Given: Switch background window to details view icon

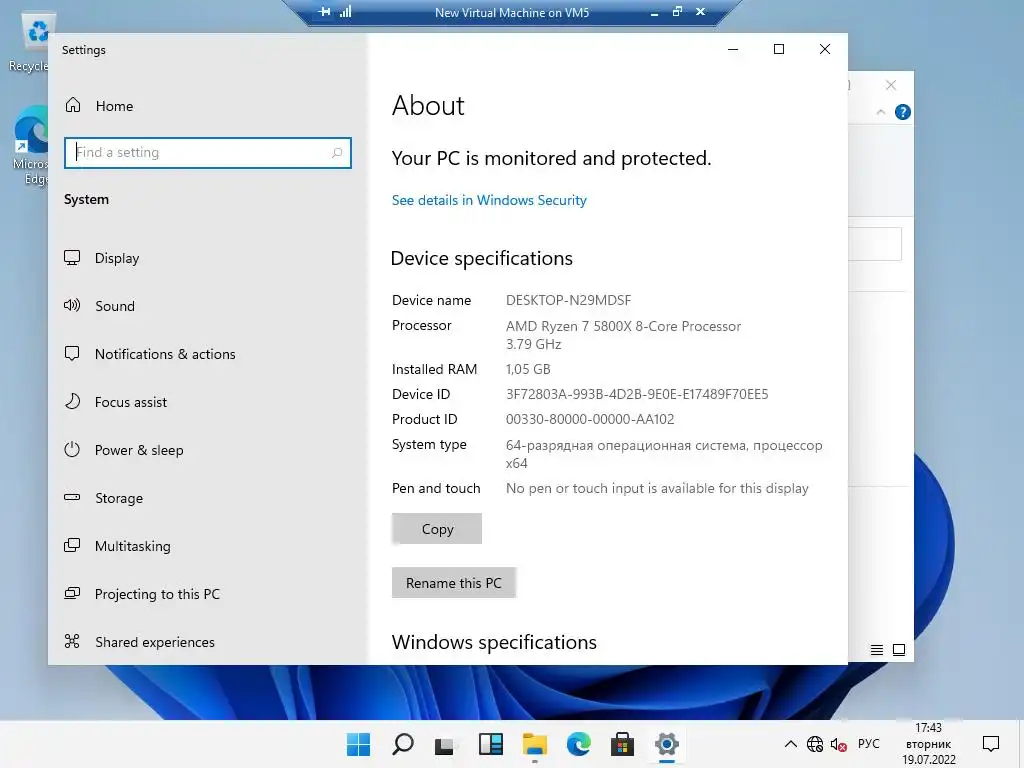Looking at the screenshot, I should [877, 650].
